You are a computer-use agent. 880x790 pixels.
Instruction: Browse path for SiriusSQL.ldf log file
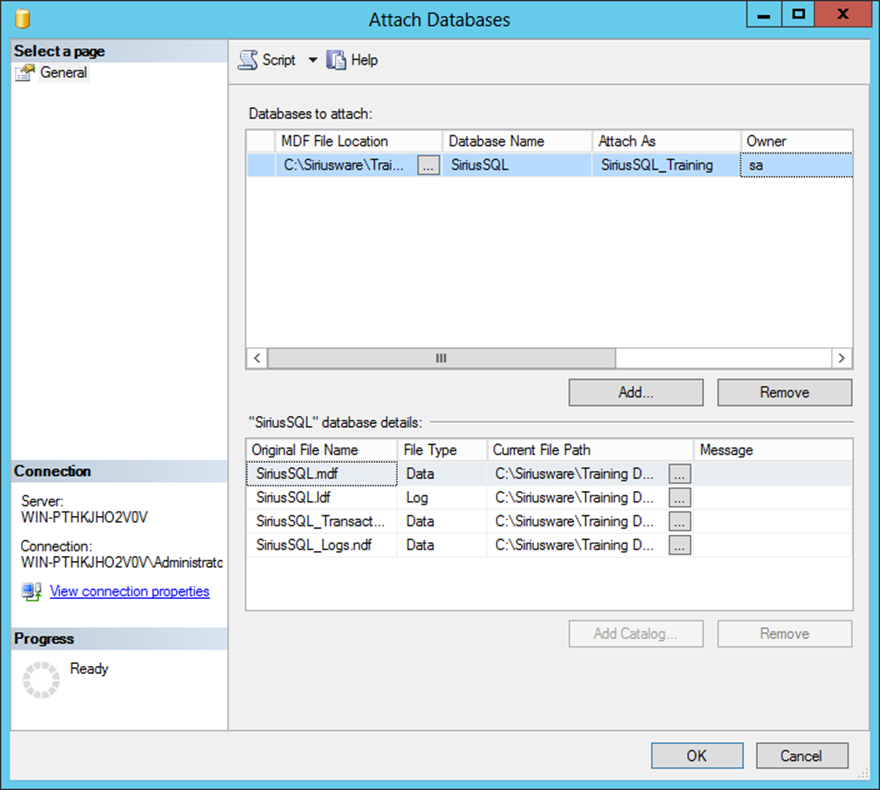tap(680, 498)
